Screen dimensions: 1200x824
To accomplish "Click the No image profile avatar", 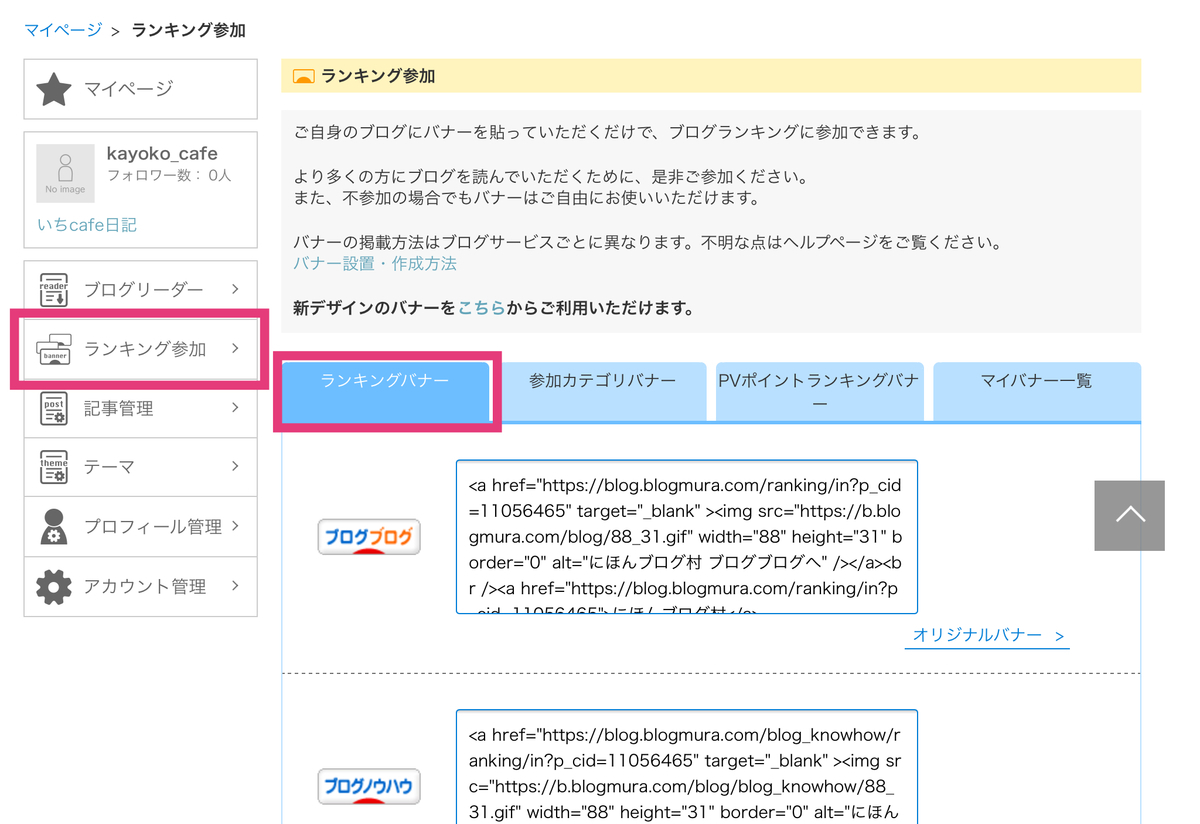I will 66,172.
